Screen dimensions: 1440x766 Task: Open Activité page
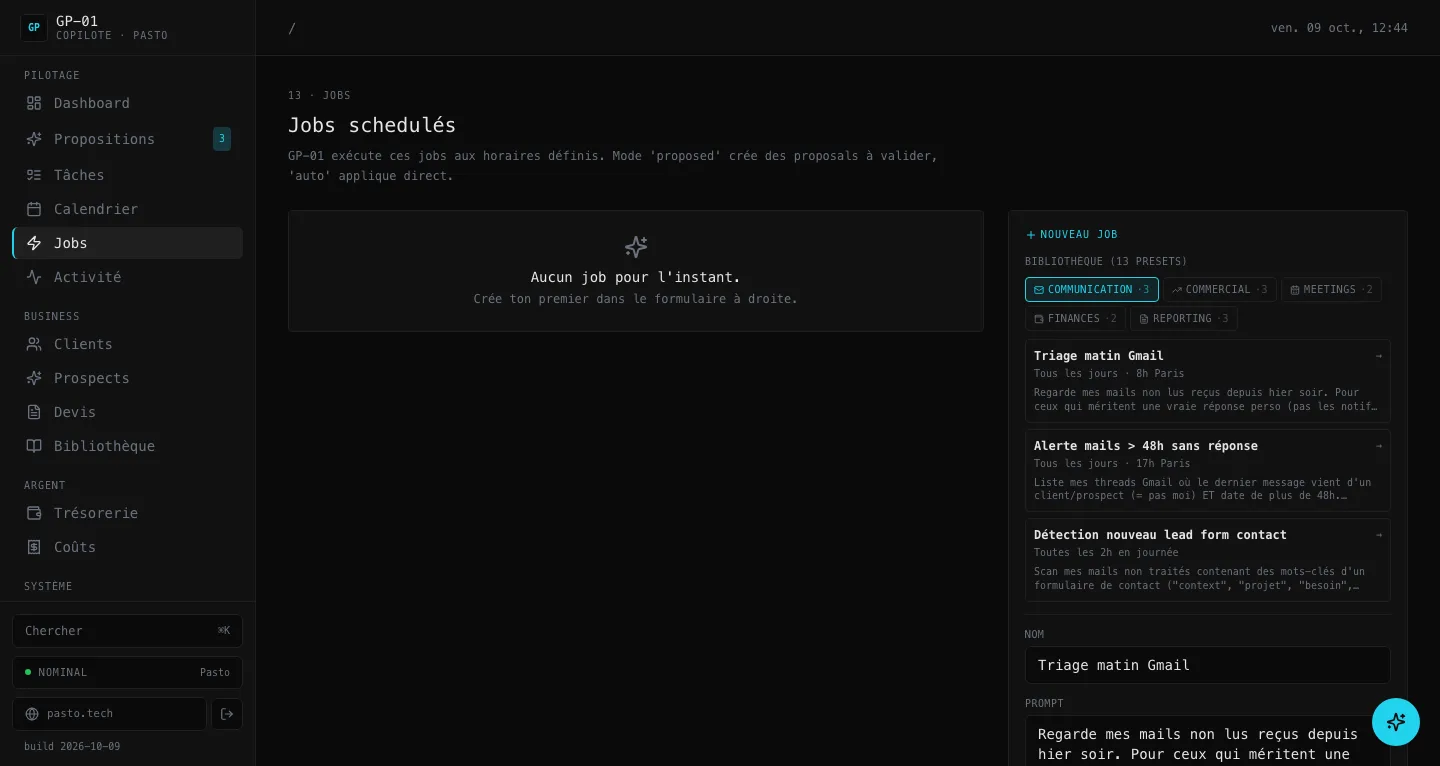(128, 277)
